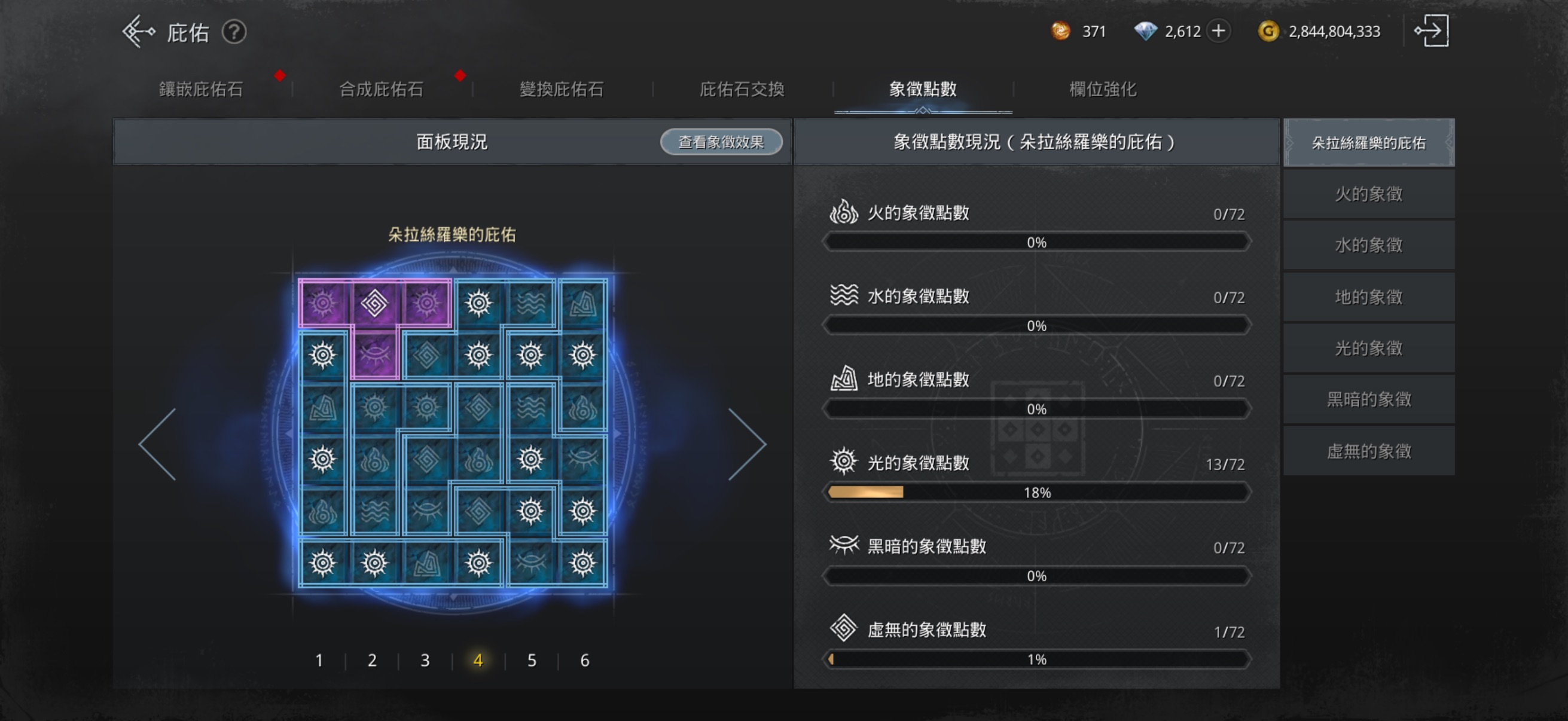Go to previous panel with left arrow
The height and width of the screenshot is (721, 1568).
point(158,444)
